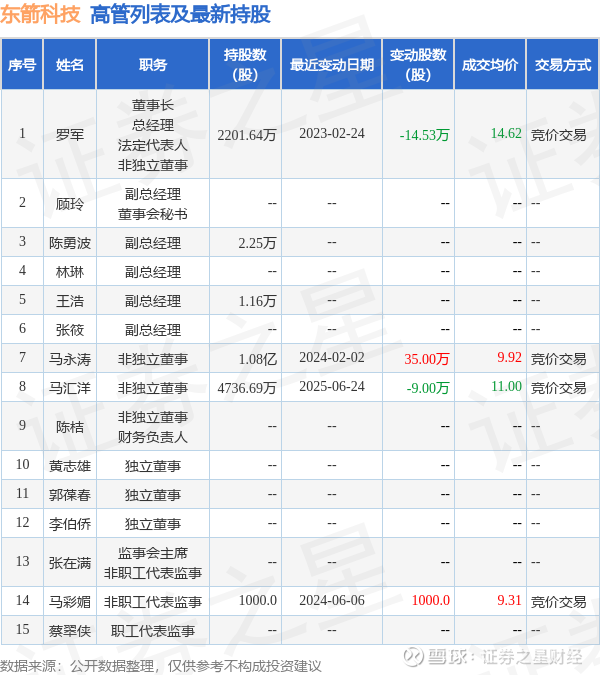Screen dimensions: 600x675
Task: Select the 姓名 column header
Action: (70, 65)
